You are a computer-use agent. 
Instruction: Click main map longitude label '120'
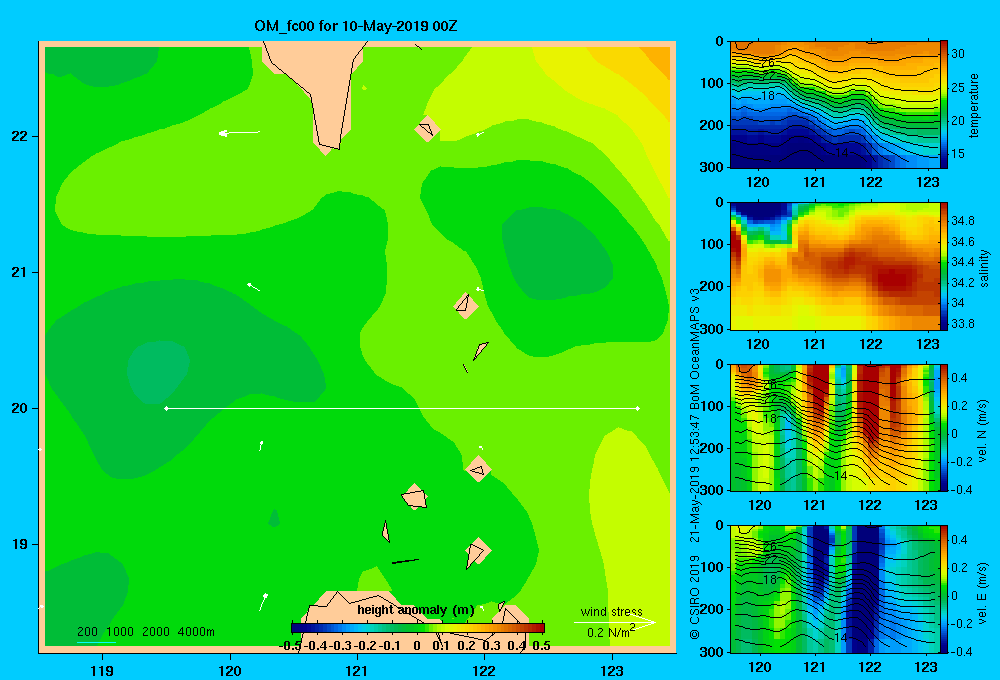[230, 670]
